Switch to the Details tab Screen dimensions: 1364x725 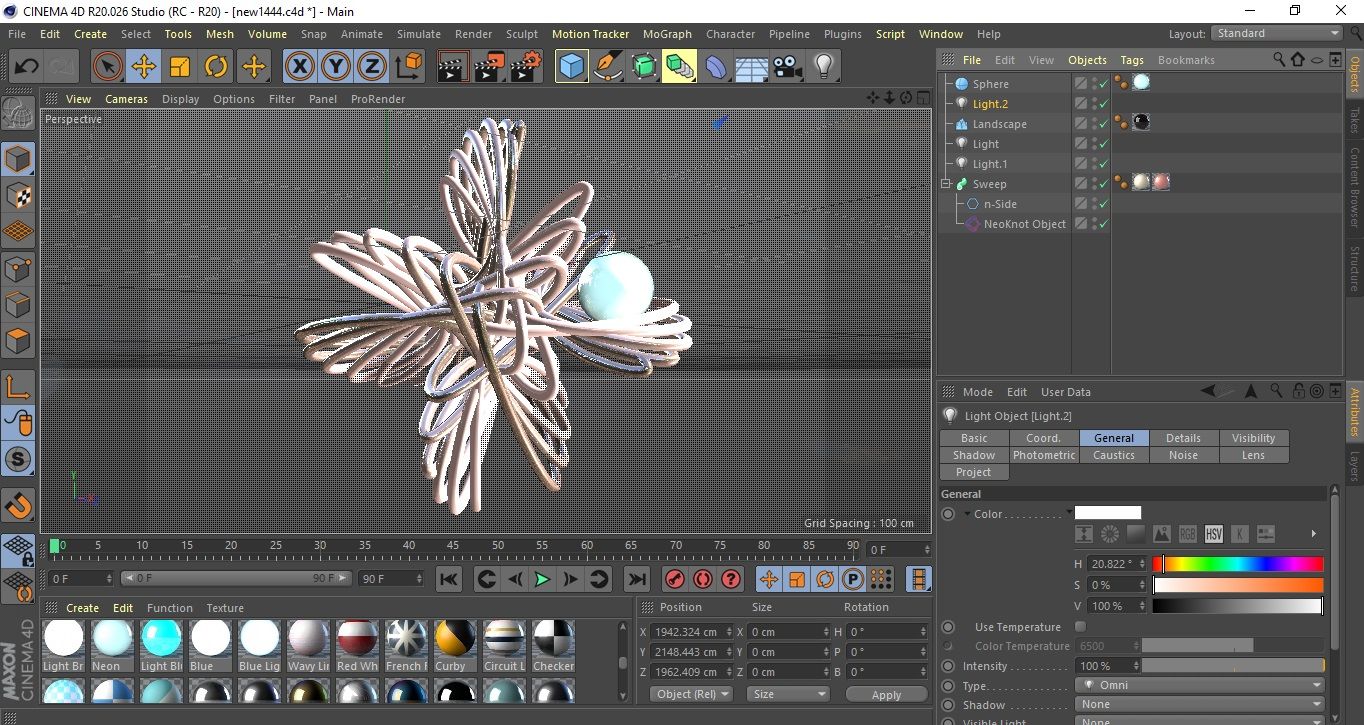pos(1183,438)
